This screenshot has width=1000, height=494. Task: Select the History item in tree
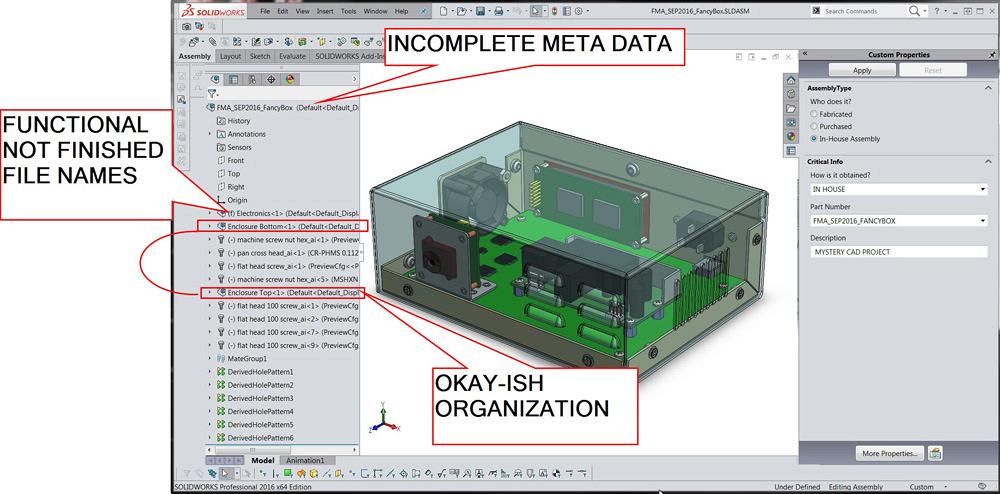click(239, 120)
